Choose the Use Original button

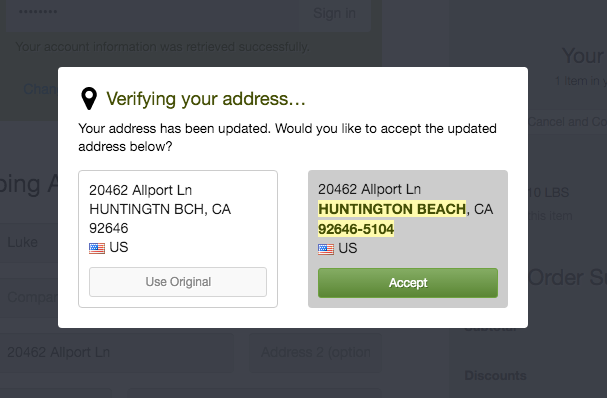coord(178,282)
